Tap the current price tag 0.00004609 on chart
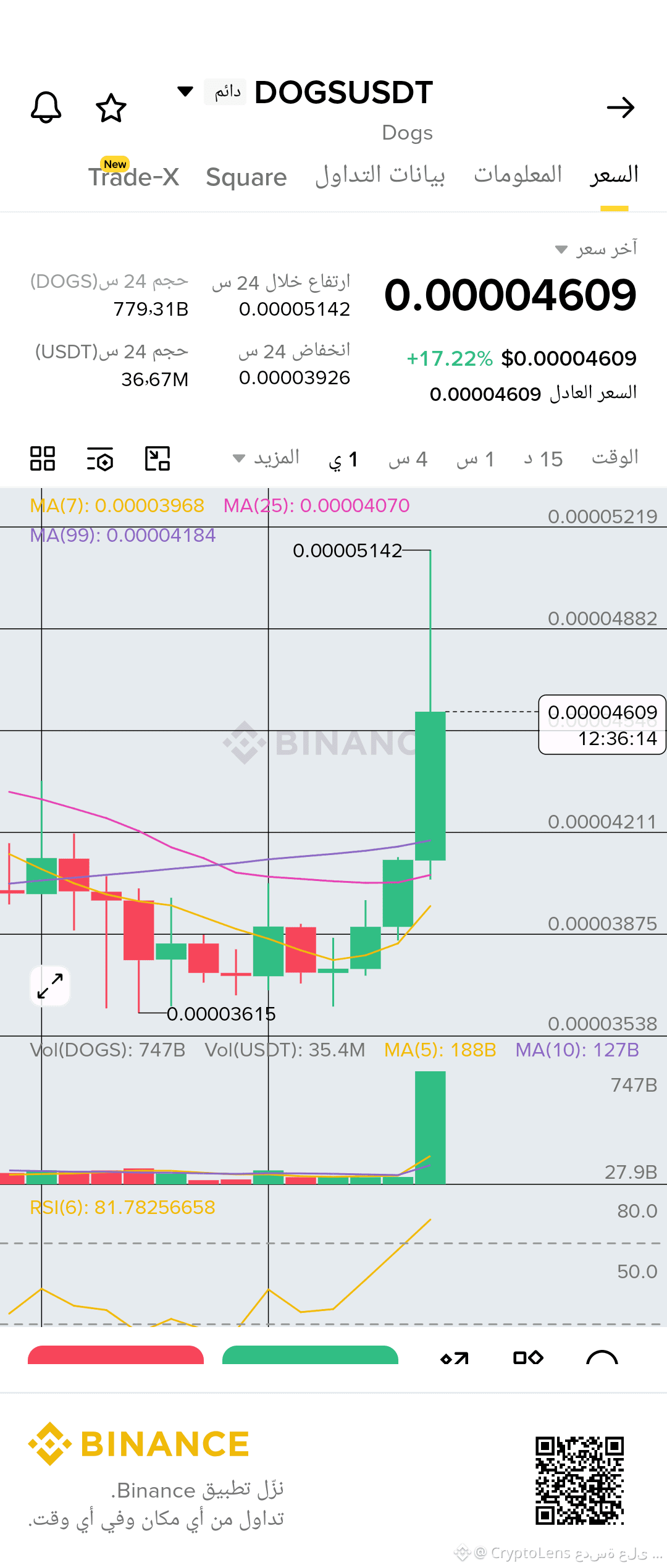Image resolution: width=667 pixels, height=1568 pixels. coord(602,725)
